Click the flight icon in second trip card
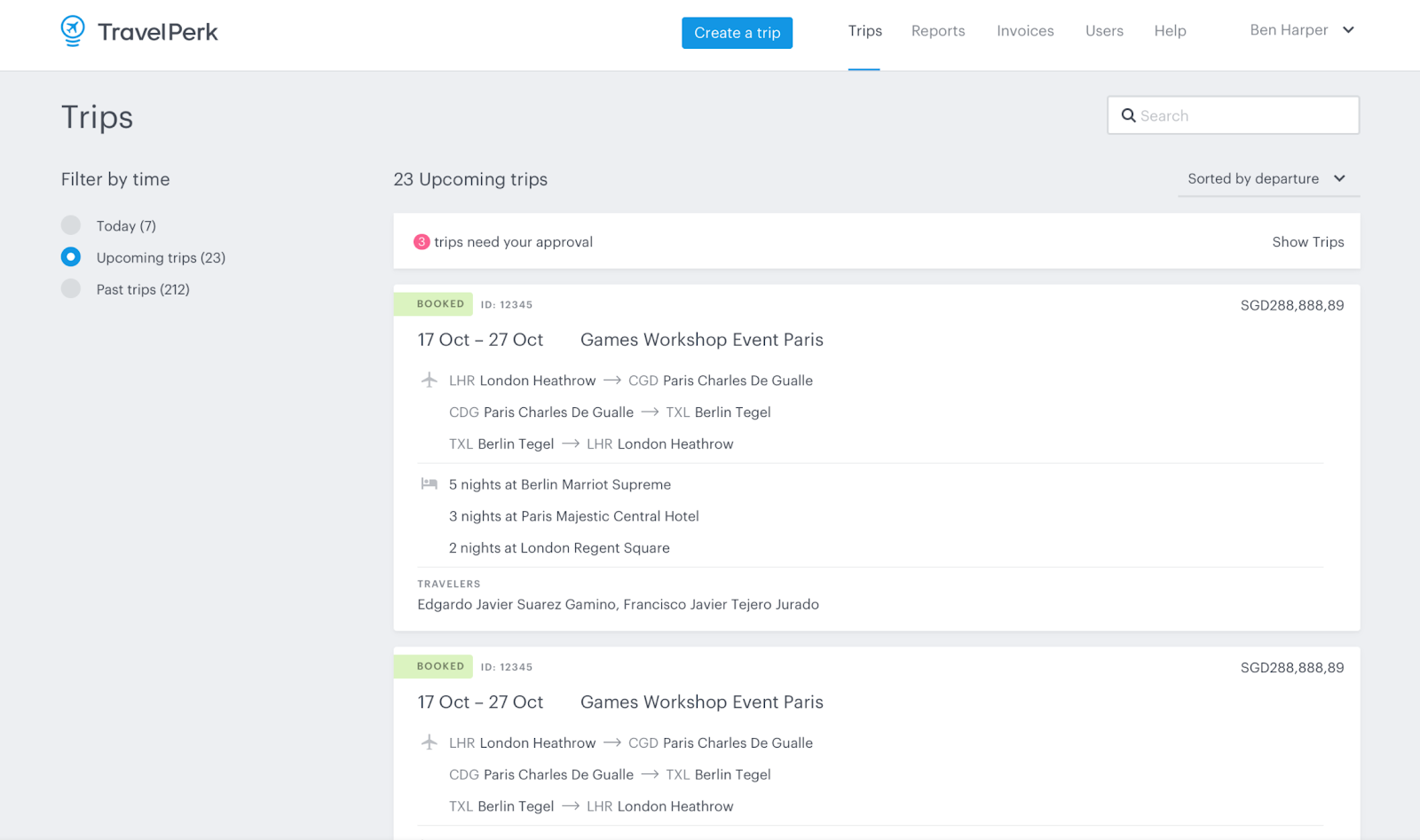This screenshot has height=840, width=1420. click(429, 742)
